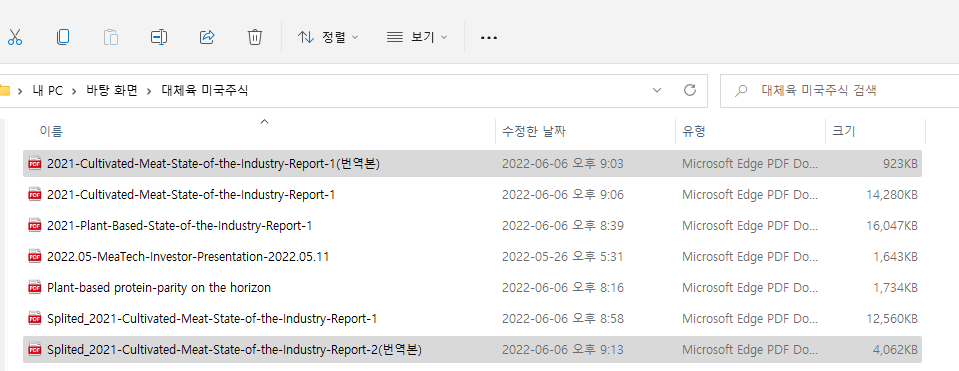Click the size value 16,047KB
This screenshot has height=371, width=959.
tap(892, 226)
